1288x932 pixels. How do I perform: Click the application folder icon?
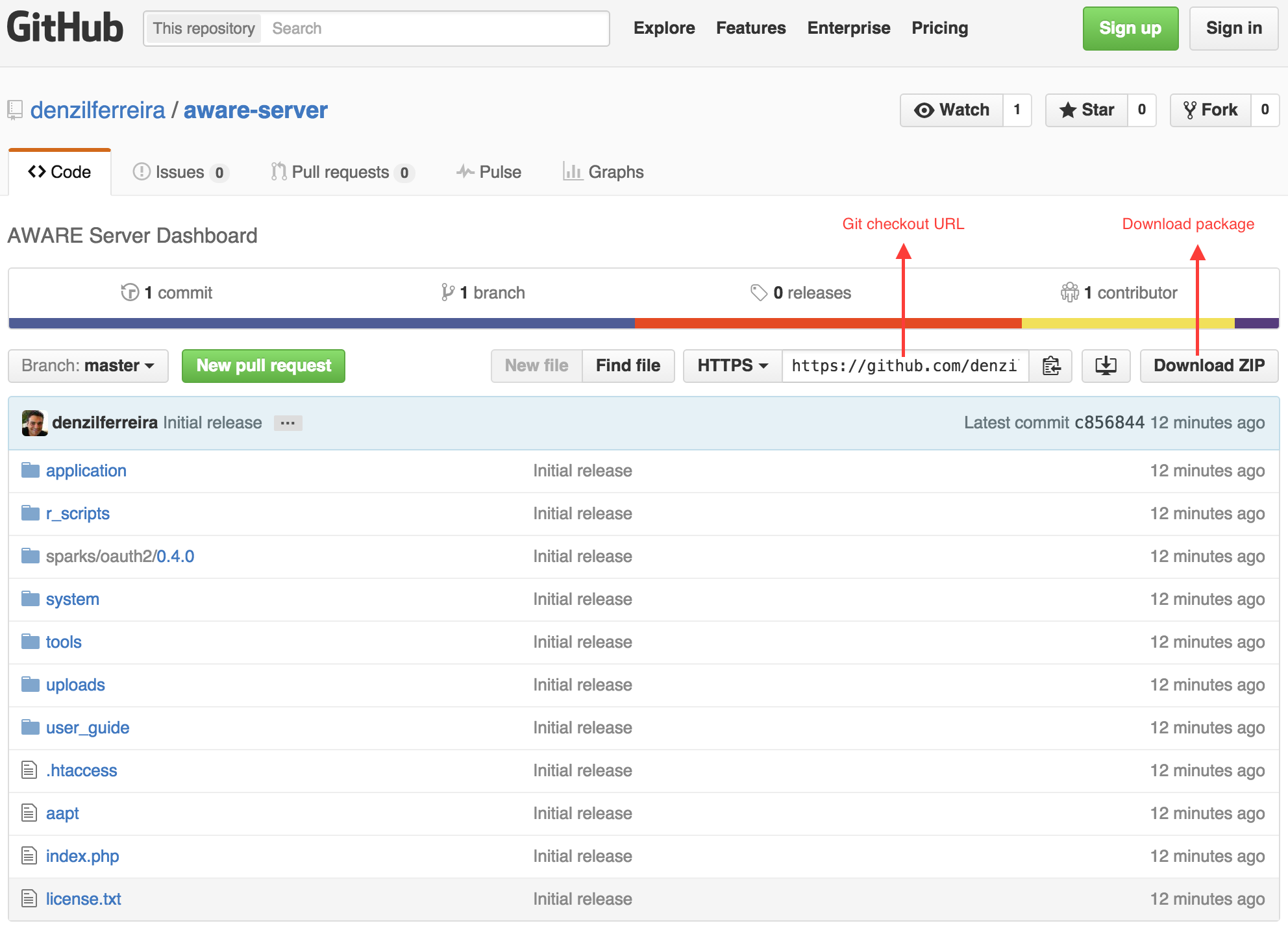(30, 470)
